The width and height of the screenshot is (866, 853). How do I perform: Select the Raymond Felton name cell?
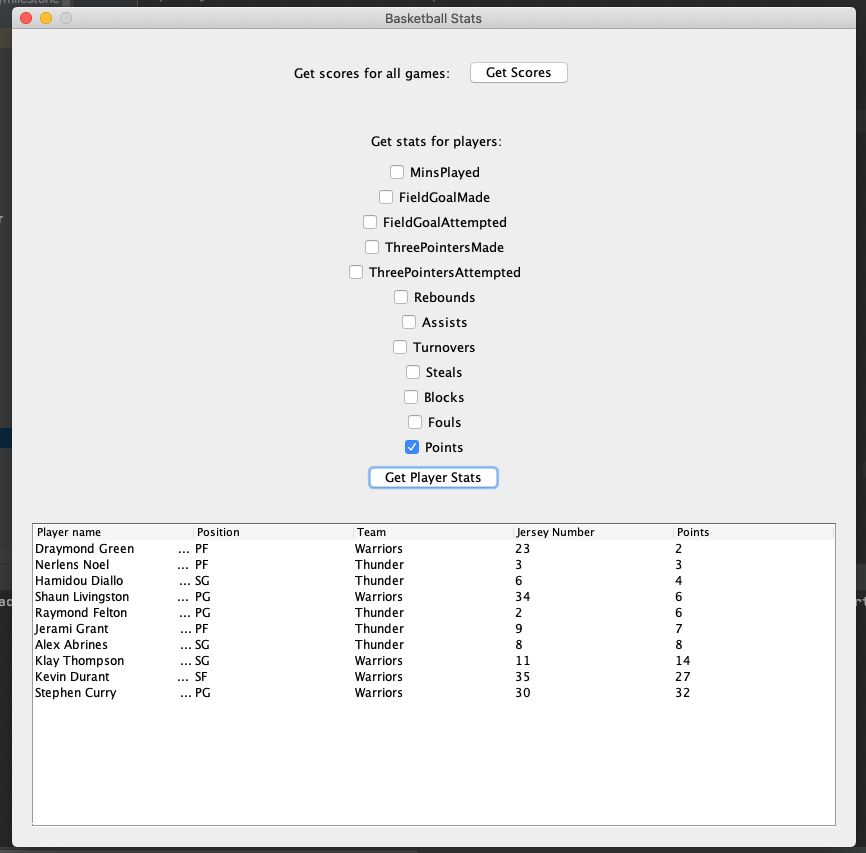pos(113,613)
